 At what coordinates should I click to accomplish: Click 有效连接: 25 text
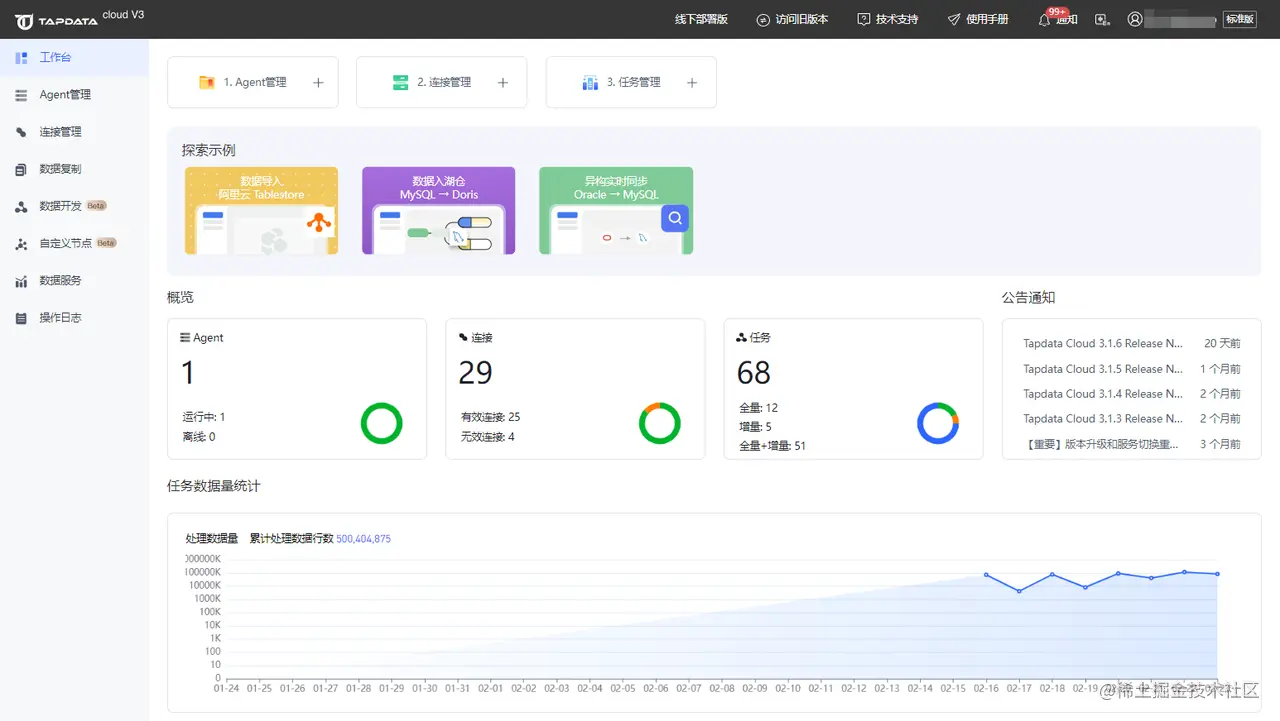[x=490, y=417]
